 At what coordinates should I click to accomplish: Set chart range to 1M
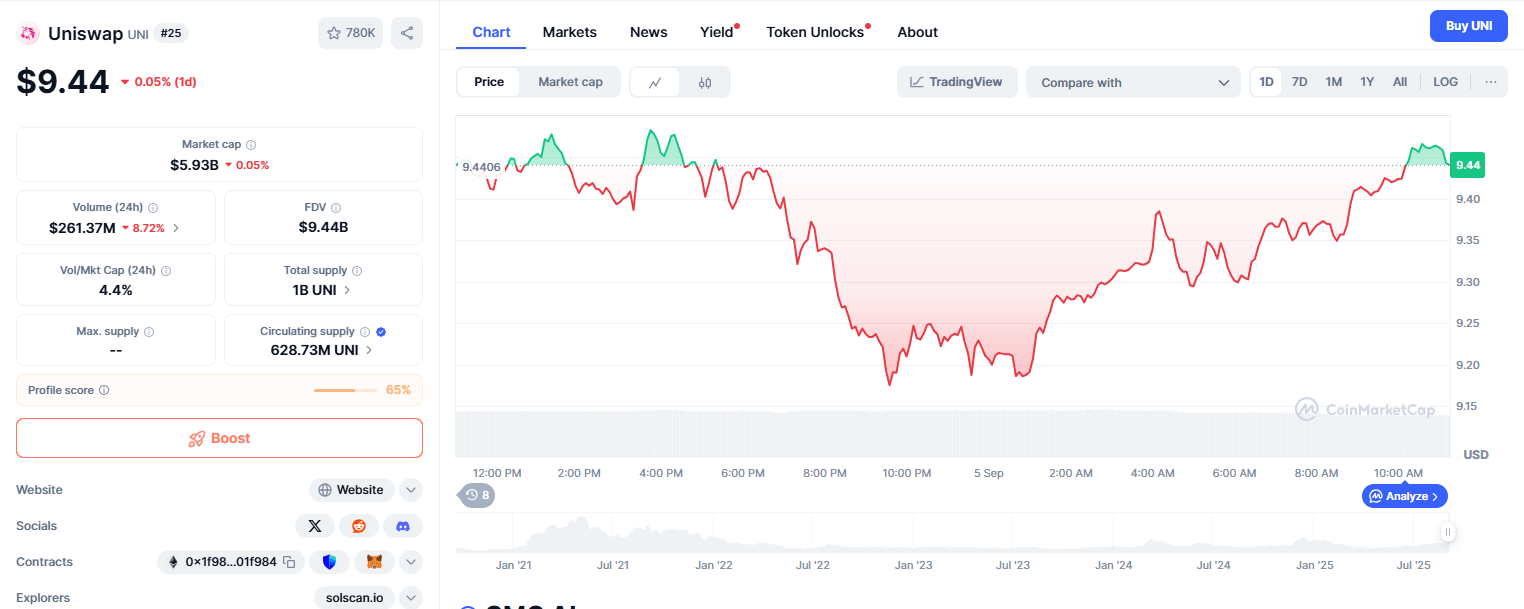[x=1333, y=82]
